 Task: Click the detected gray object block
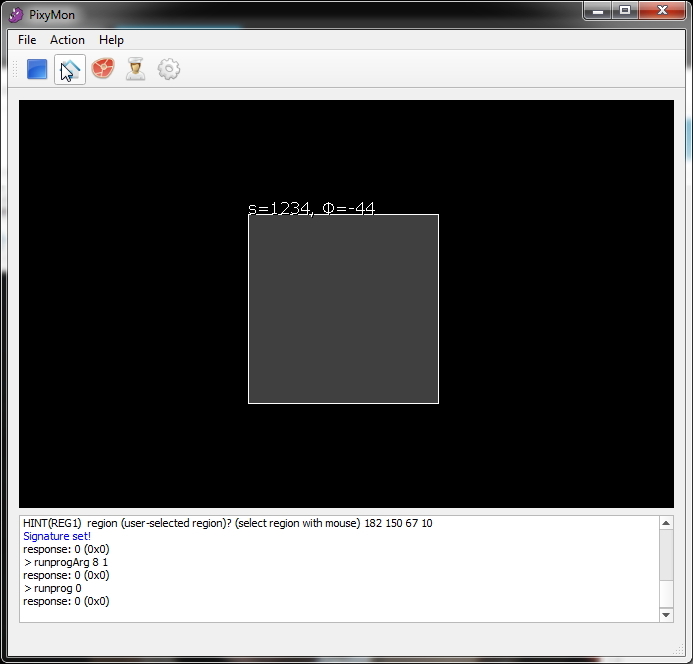point(343,309)
